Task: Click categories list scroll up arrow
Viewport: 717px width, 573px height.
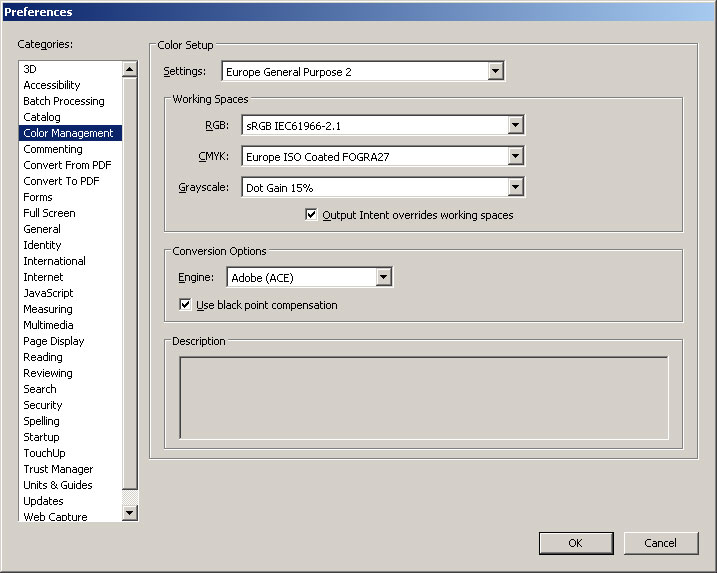Action: tap(130, 70)
